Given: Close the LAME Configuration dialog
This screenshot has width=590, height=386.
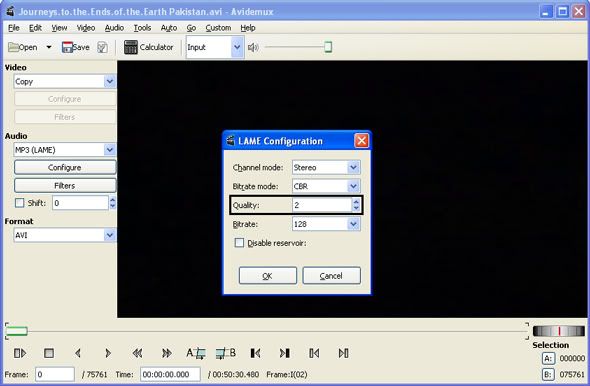Looking at the screenshot, I should 362,141.
